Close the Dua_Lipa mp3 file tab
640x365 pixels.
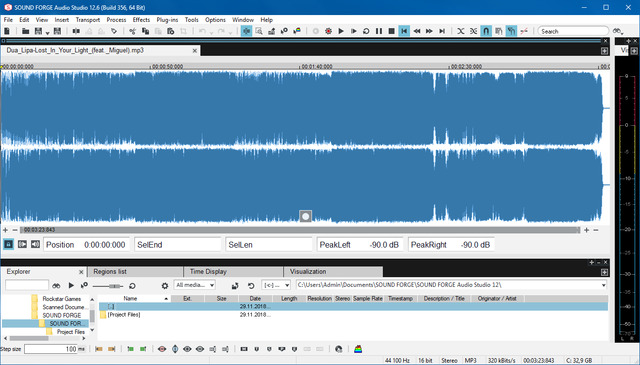click(x=195, y=51)
